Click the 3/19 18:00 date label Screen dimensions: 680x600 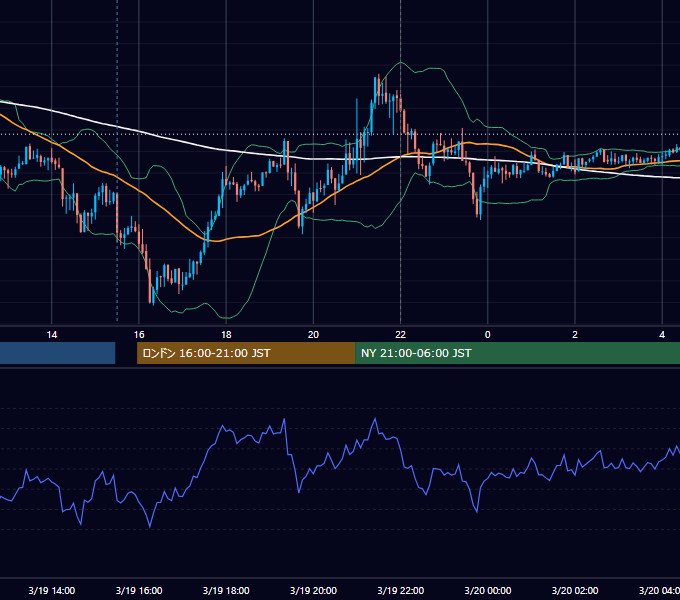226,590
